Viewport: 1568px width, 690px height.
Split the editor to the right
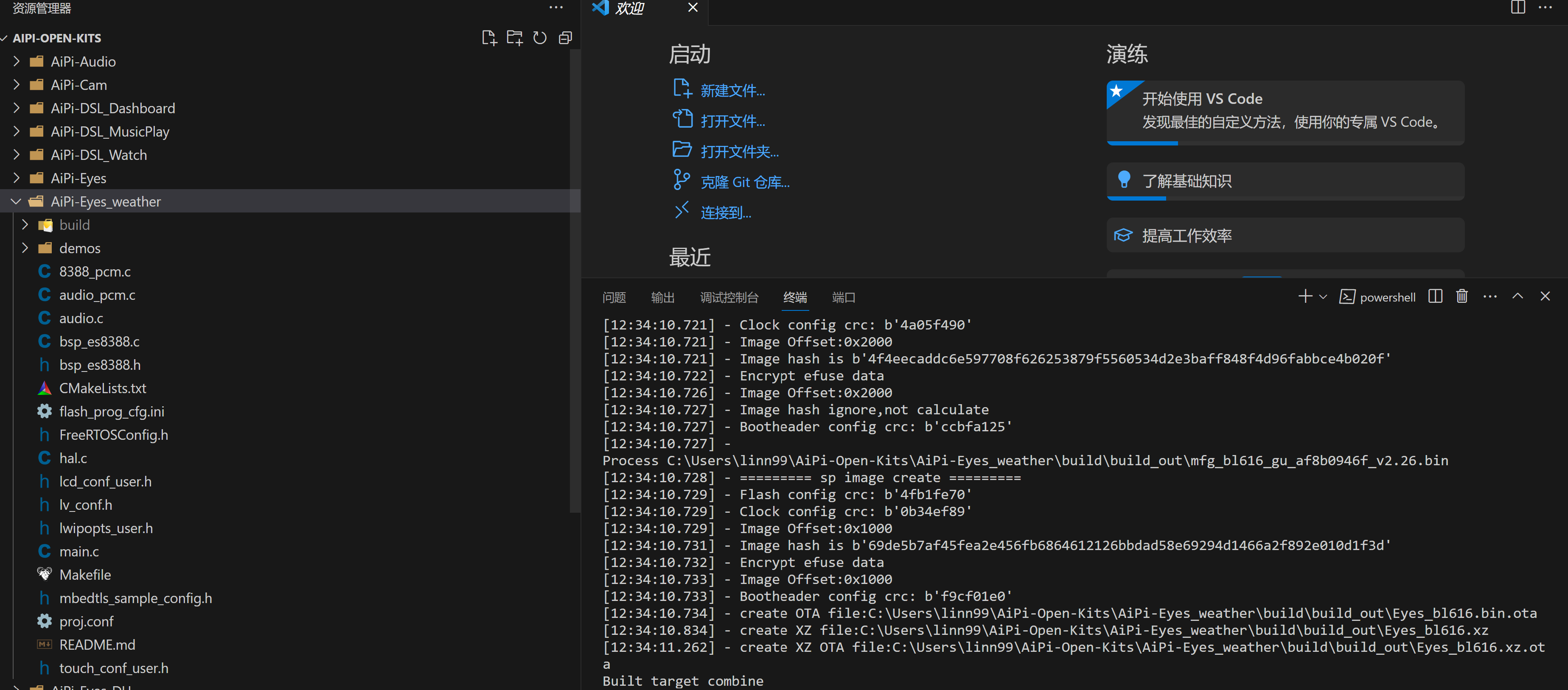point(1518,8)
